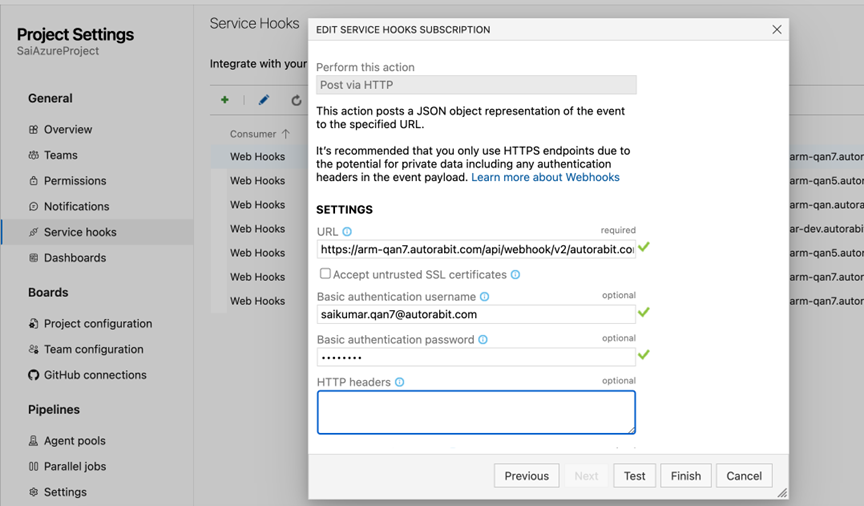Click the pencil edit subscription icon
Viewport: 864px width, 506px height.
(264, 100)
